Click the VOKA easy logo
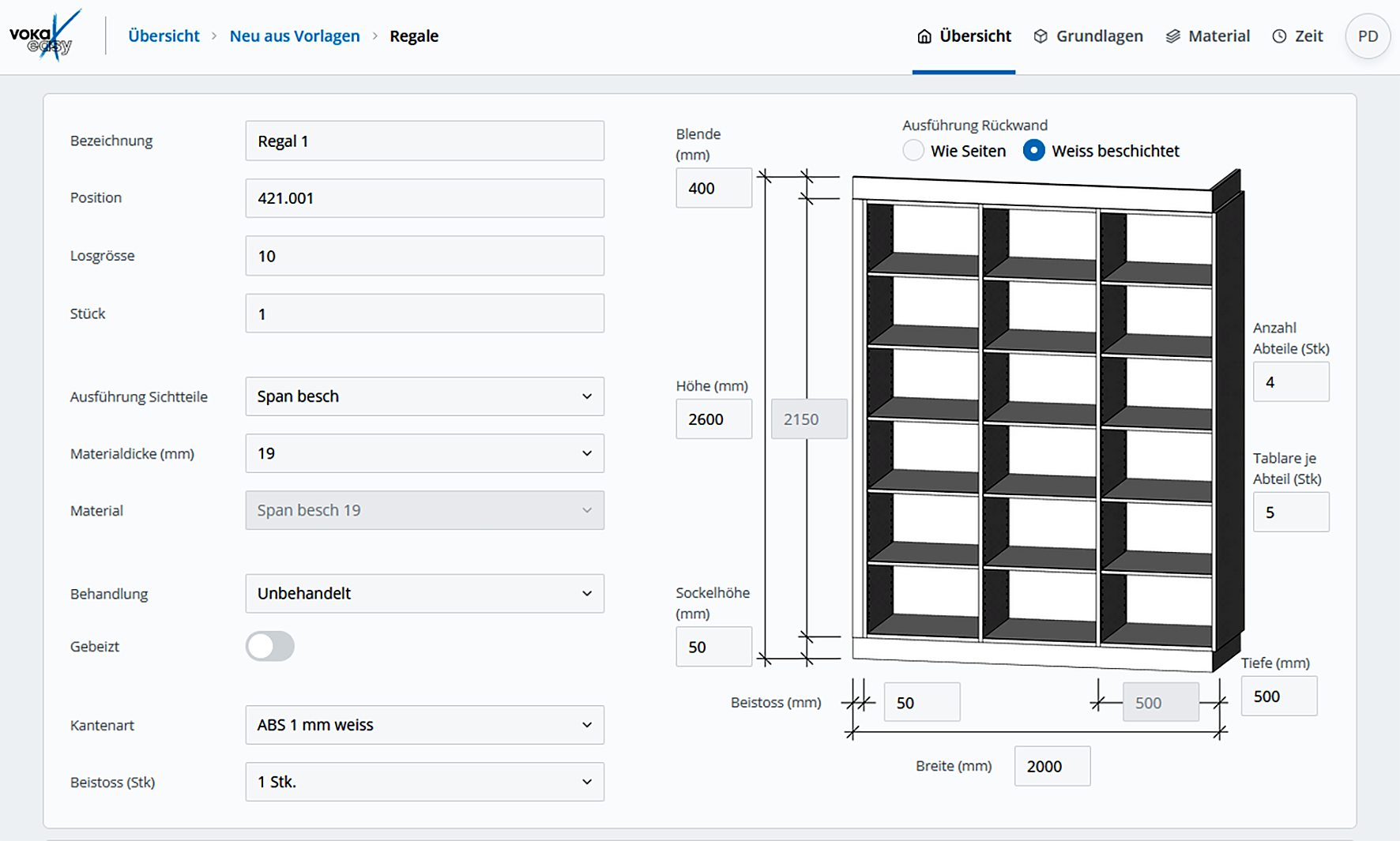1400x841 pixels. point(45,36)
